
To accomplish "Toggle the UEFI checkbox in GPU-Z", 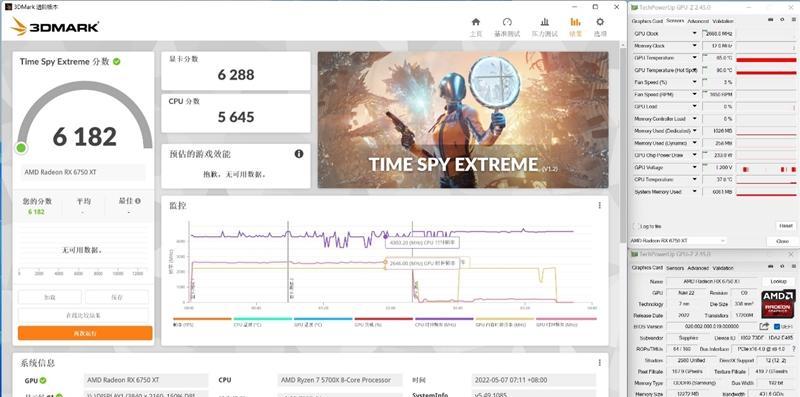I will tap(777, 327).
